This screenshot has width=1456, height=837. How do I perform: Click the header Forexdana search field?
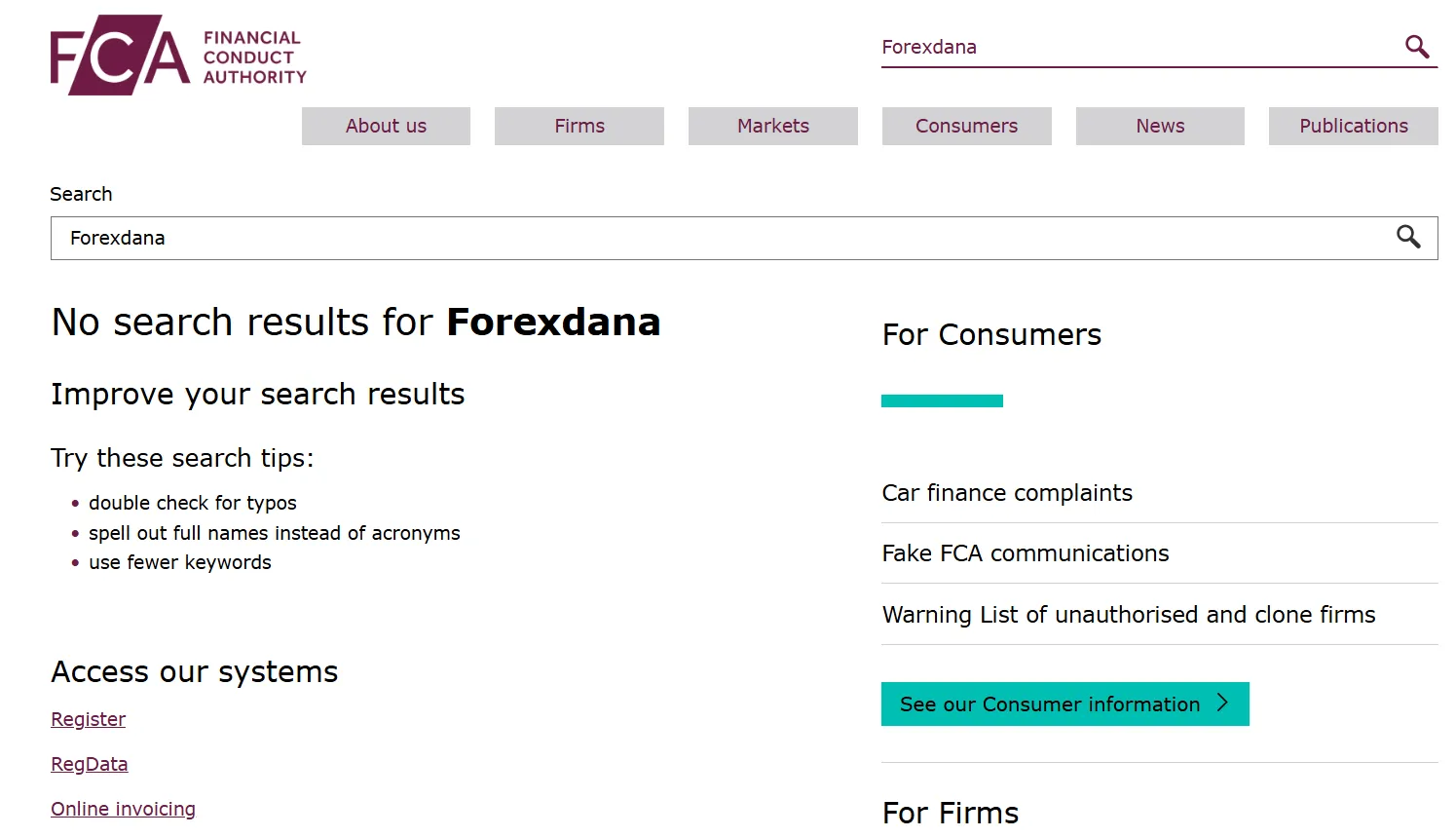tap(1139, 47)
